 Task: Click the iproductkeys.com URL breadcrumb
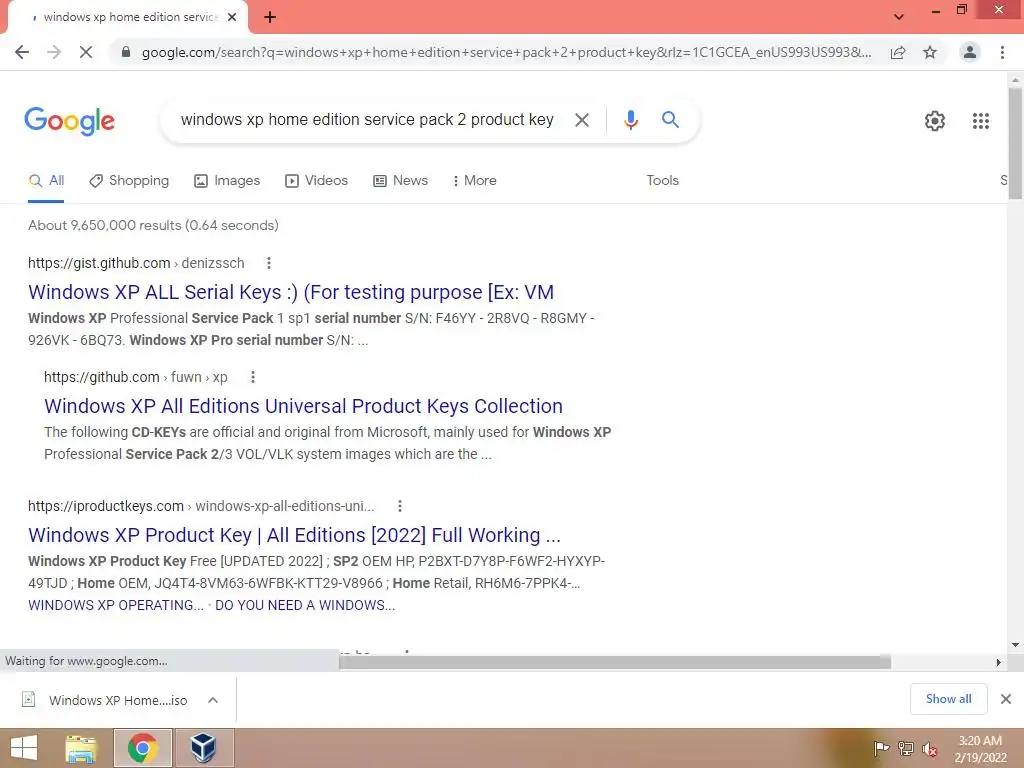click(201, 506)
